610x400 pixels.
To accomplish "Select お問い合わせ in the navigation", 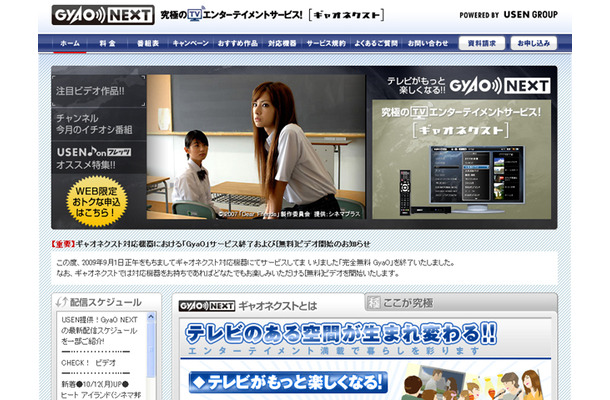I will [x=428, y=44].
